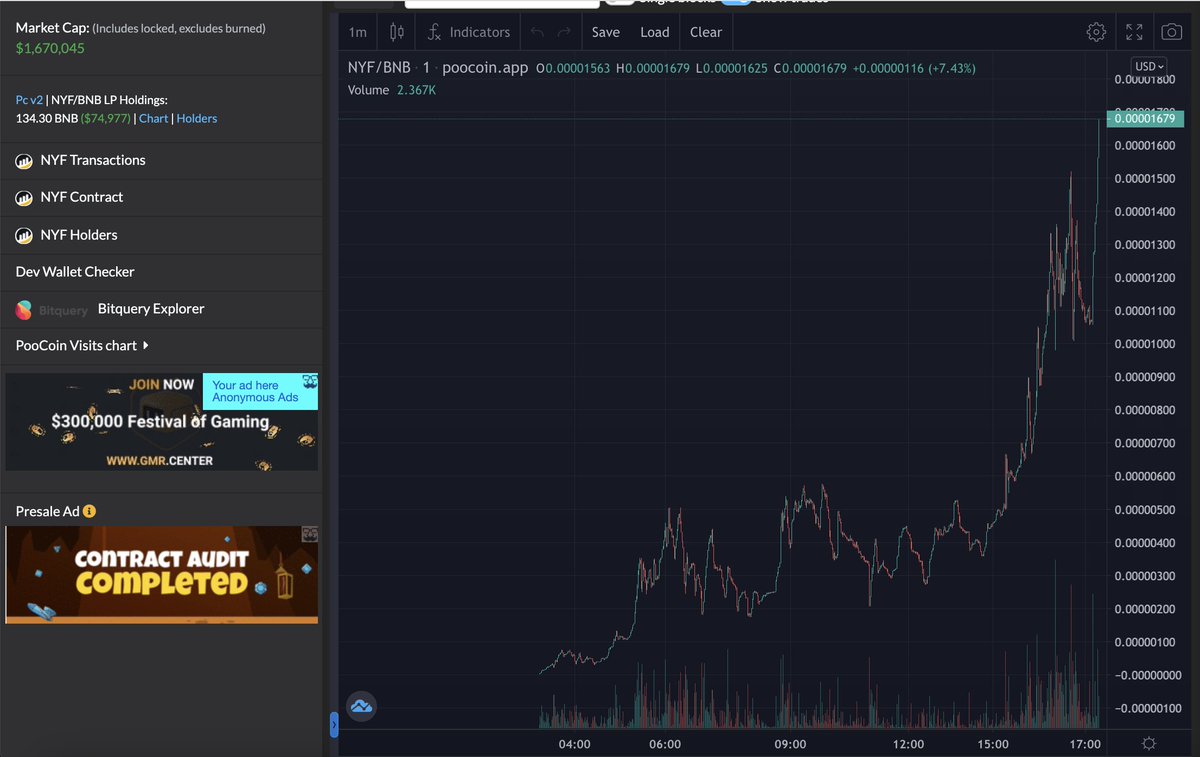Image resolution: width=1200 pixels, height=757 pixels.
Task: Clear the chart drawings
Action: [x=706, y=32]
